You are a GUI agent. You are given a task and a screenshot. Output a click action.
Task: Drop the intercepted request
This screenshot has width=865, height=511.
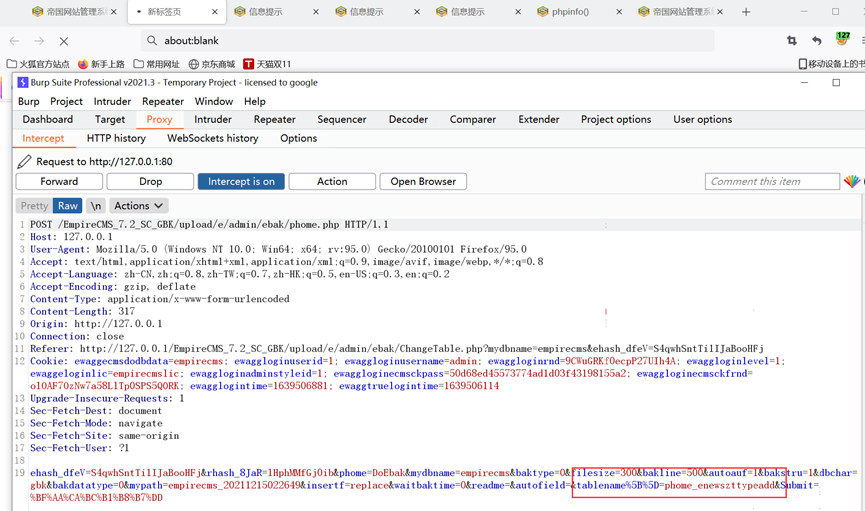coord(150,182)
